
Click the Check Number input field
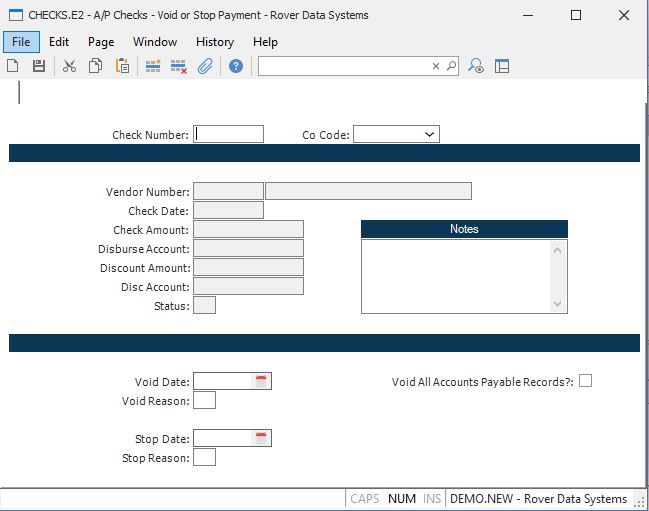coord(229,134)
